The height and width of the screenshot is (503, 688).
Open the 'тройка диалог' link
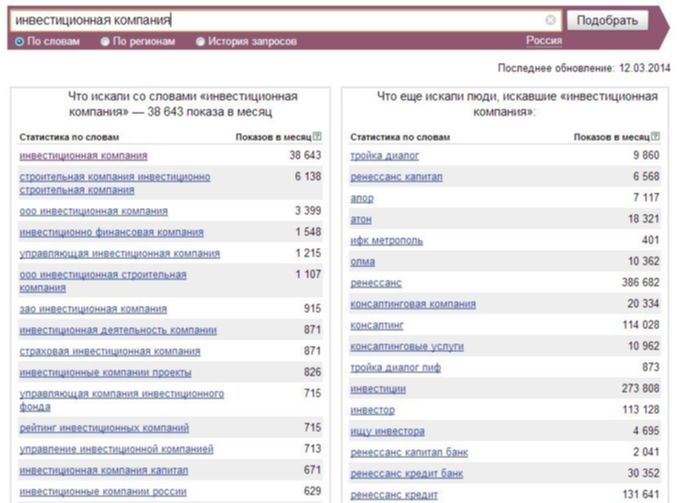(x=384, y=155)
